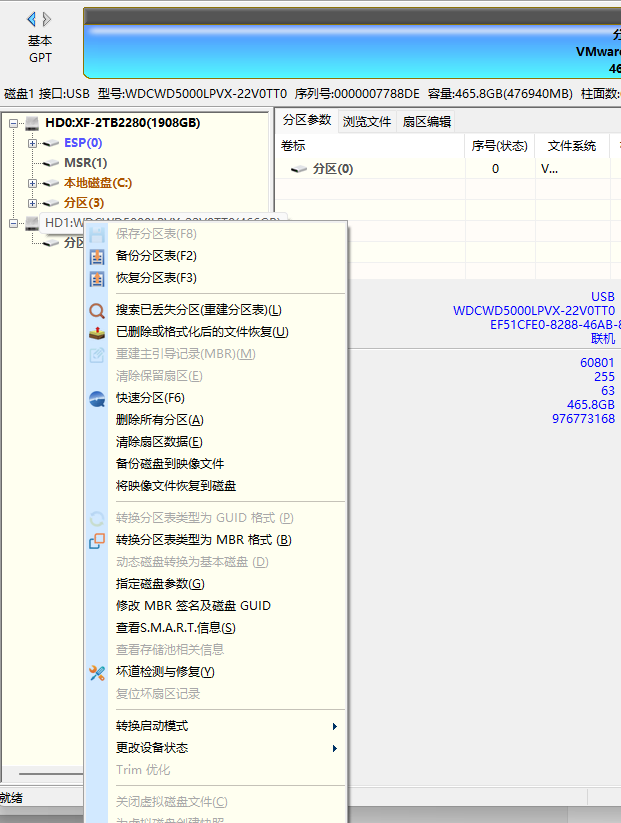Click the bad sector repair tools icon
621x823 pixels.
[x=97, y=673]
